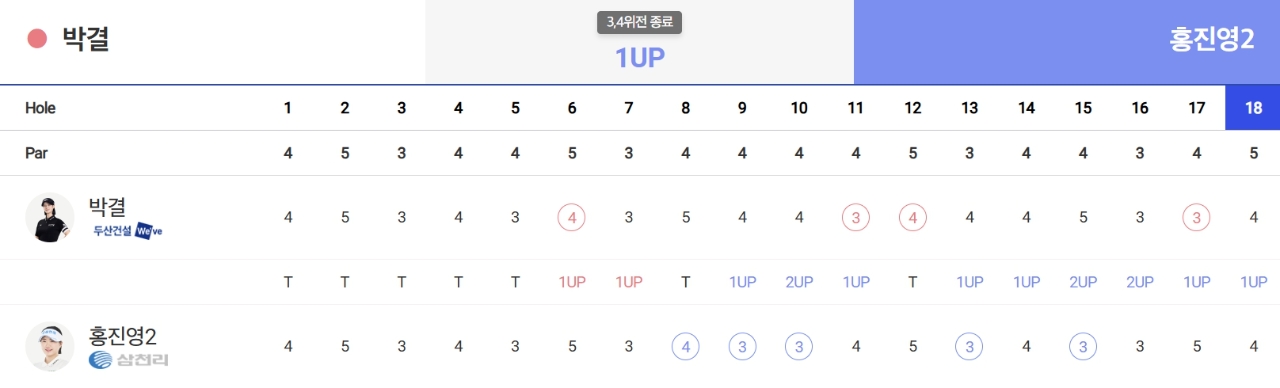This screenshot has width=1280, height=388.
Task: Select highlighted hole 18 column header
Action: (1252, 108)
